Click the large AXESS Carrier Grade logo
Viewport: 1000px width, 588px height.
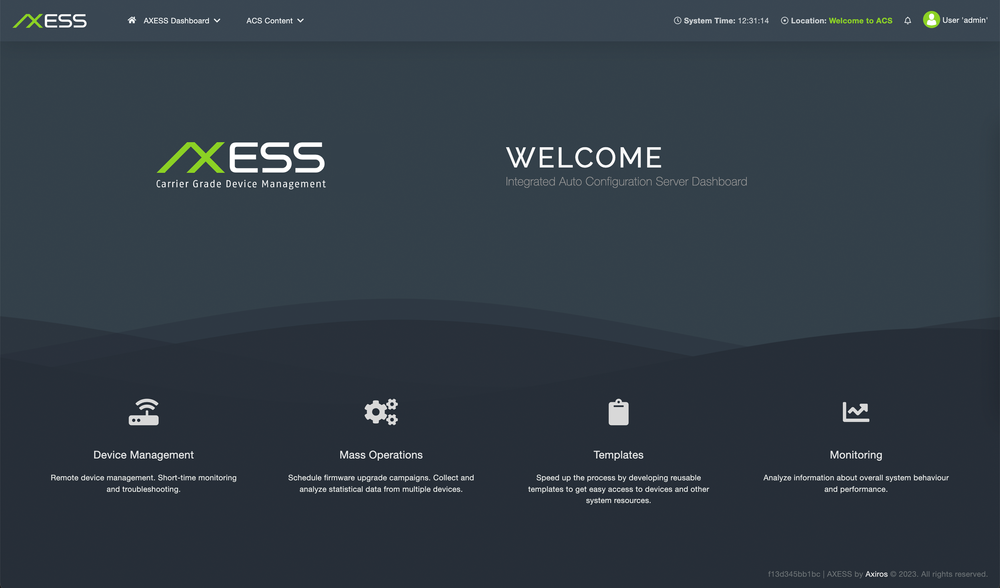point(240,164)
